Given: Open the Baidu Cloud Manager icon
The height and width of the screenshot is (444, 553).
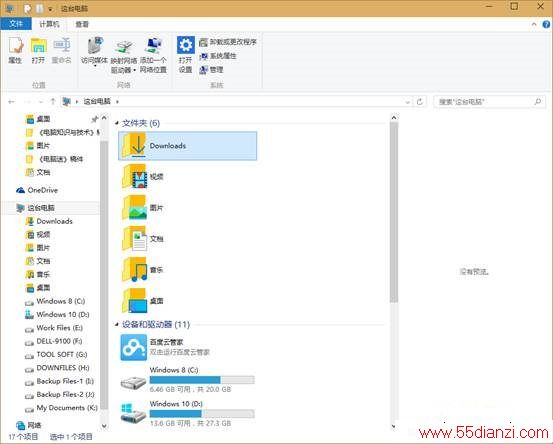Looking at the screenshot, I should point(134,347).
